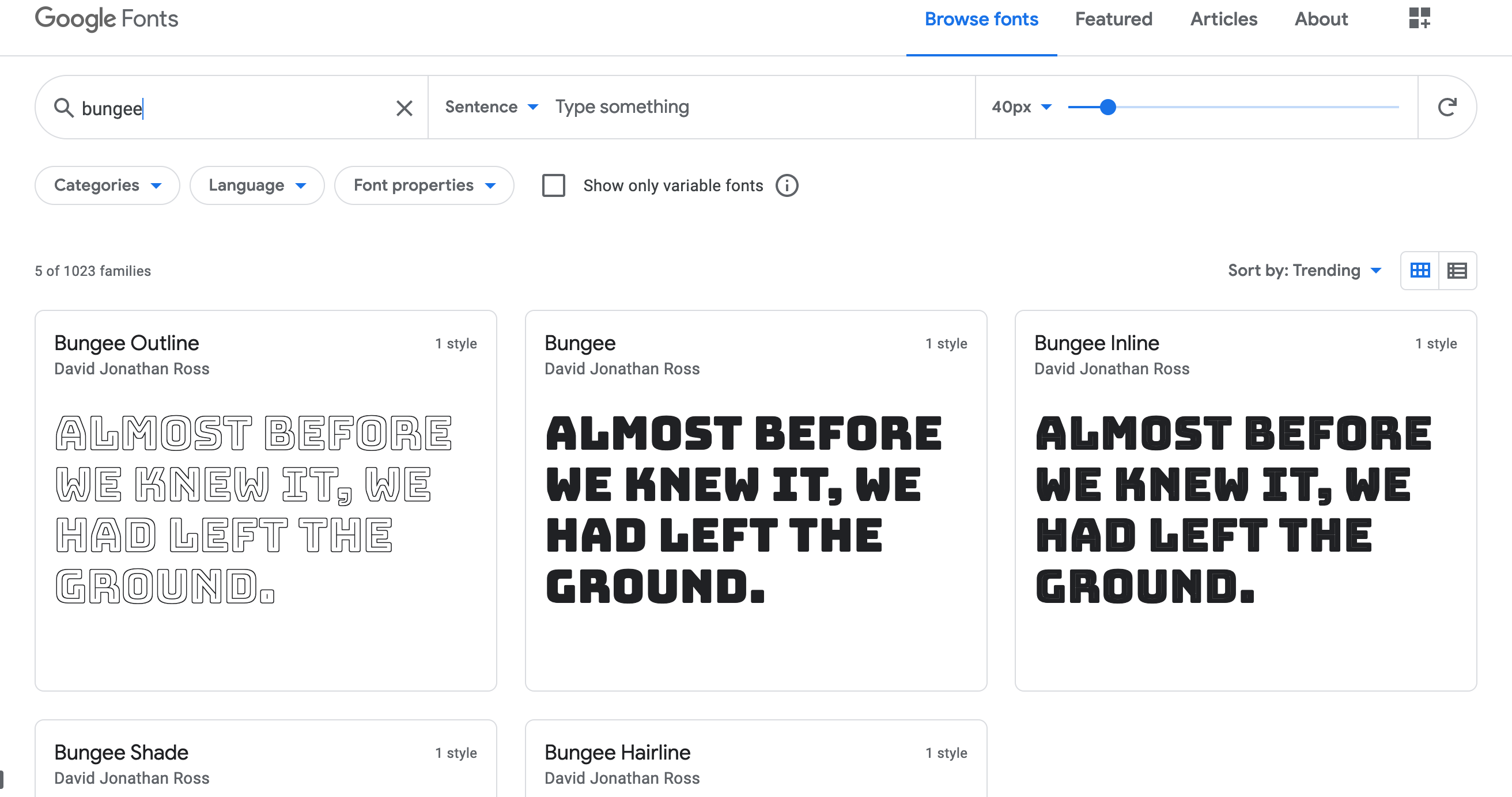Open the Bungee font title
The image size is (1512, 797).
pyautogui.click(x=580, y=343)
